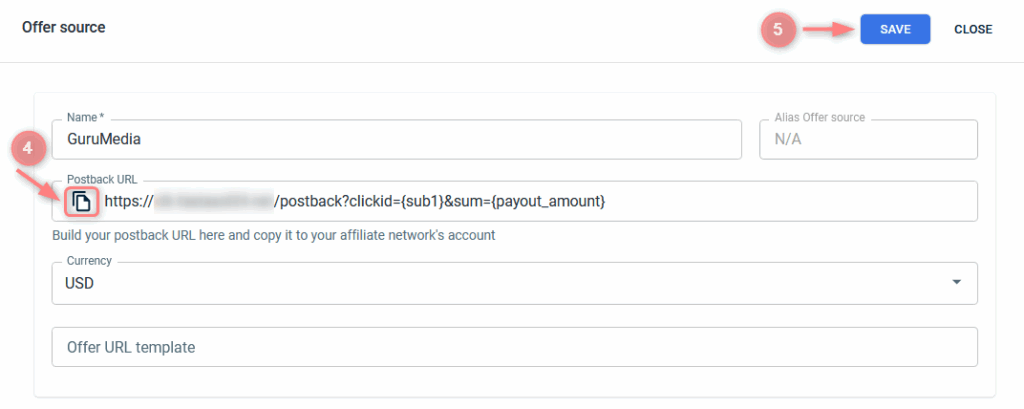Viewport: 1024px width, 409px height.
Task: Click the "Currency" field label
Action: tap(89, 261)
